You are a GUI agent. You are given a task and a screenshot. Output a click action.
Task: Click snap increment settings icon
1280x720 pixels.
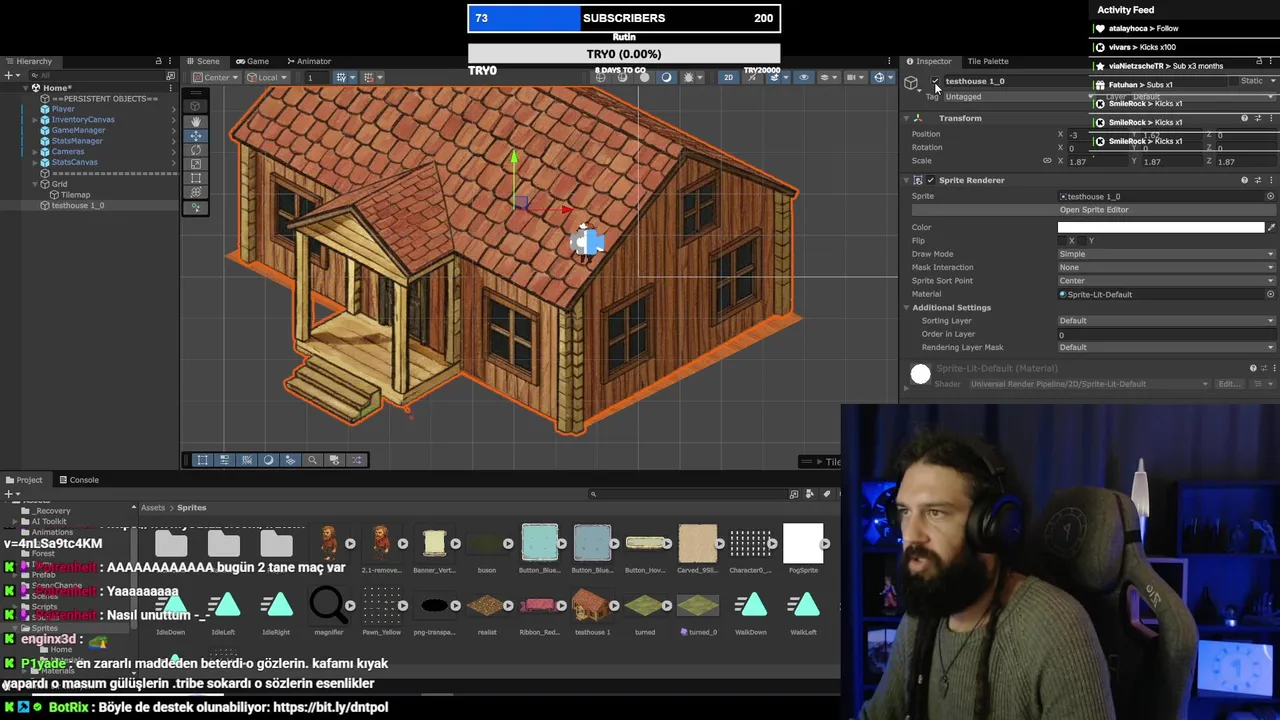click(x=369, y=77)
